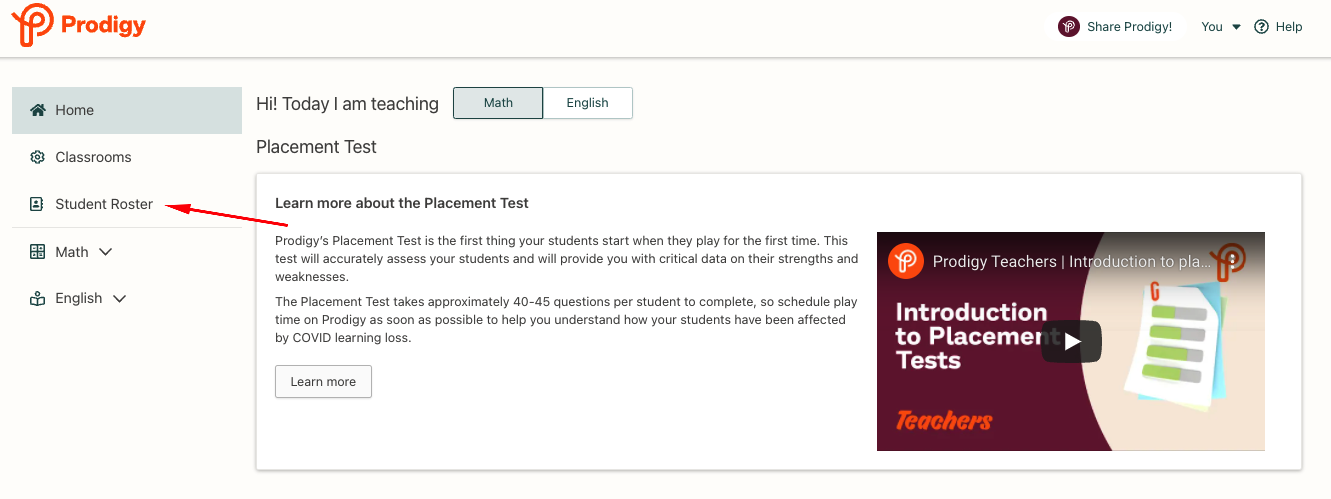Click the Share Prodigy! link

click(1129, 27)
